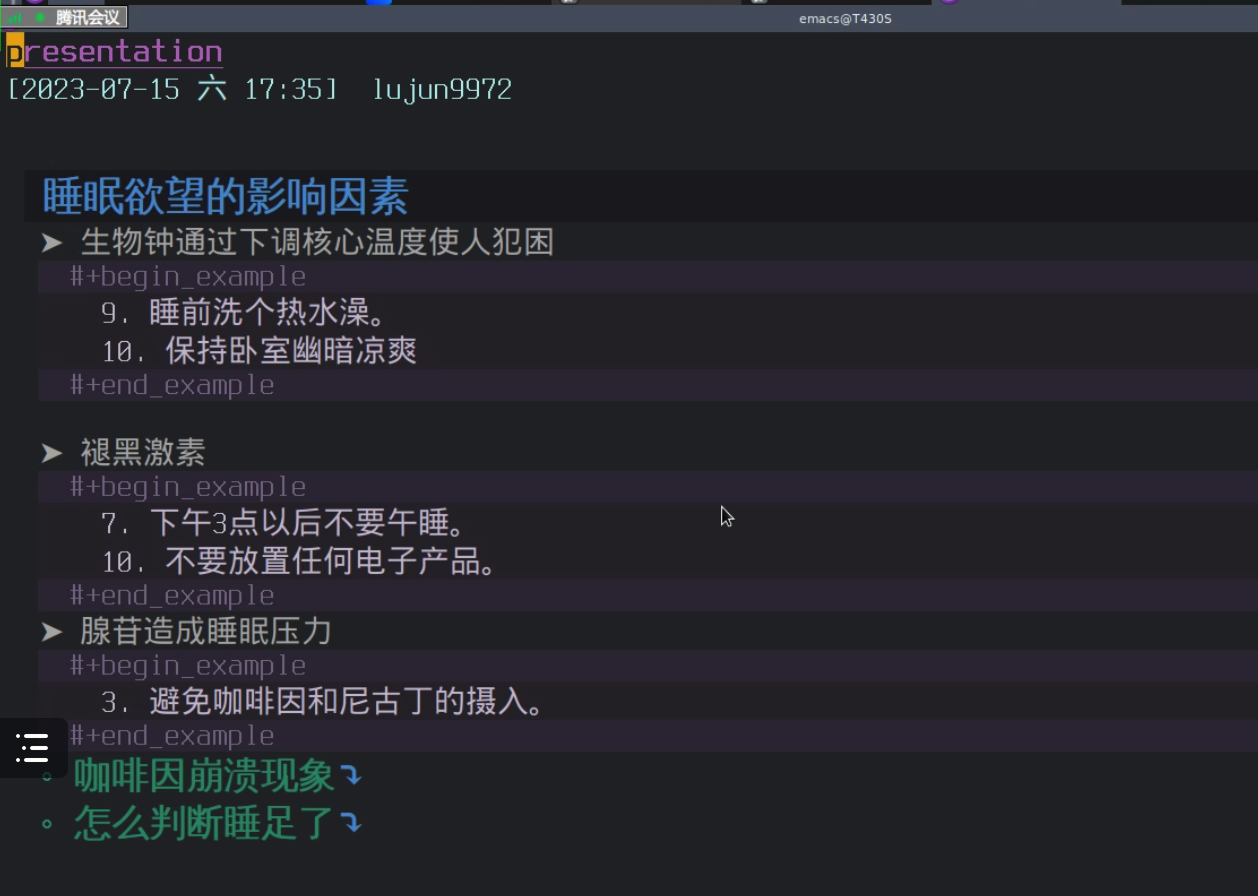
Task: Select the emacs@T430S window title
Action: pos(845,17)
